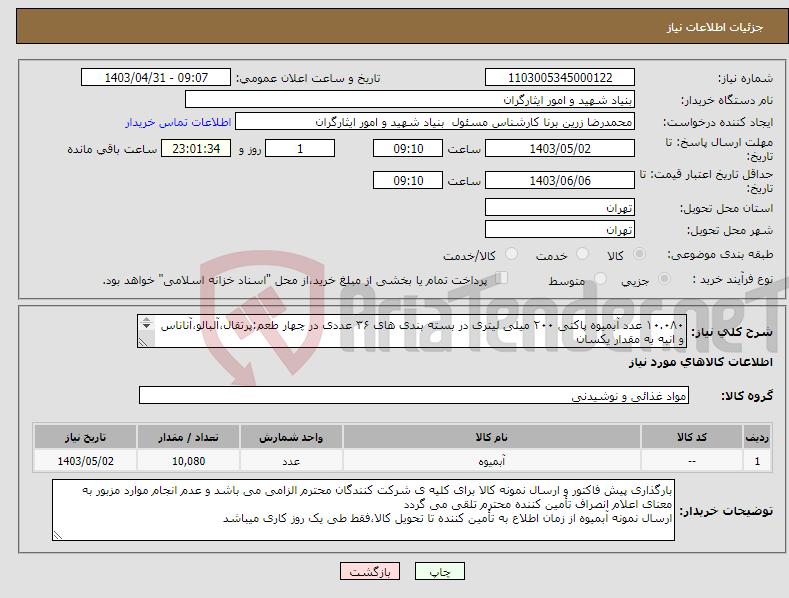Click the response deadline date 1403/05/02 field
The height and width of the screenshot is (598, 789).
pos(560,148)
